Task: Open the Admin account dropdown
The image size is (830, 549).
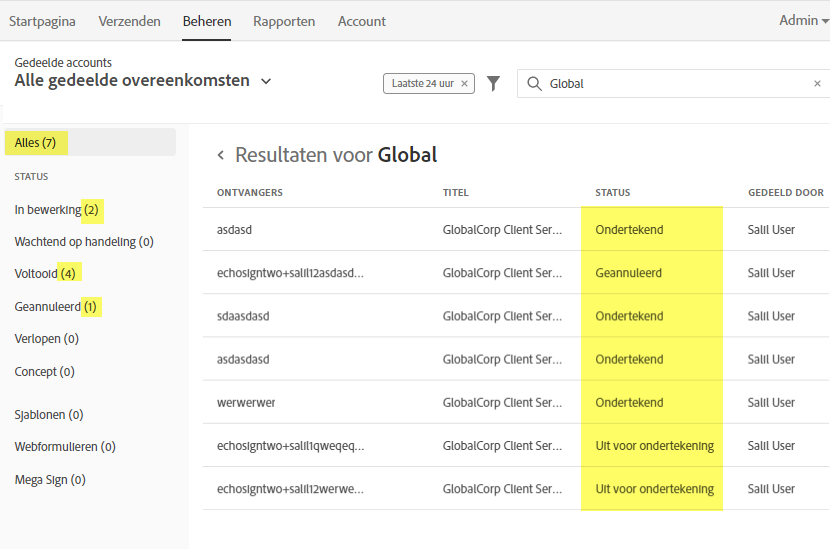Action: [803, 20]
